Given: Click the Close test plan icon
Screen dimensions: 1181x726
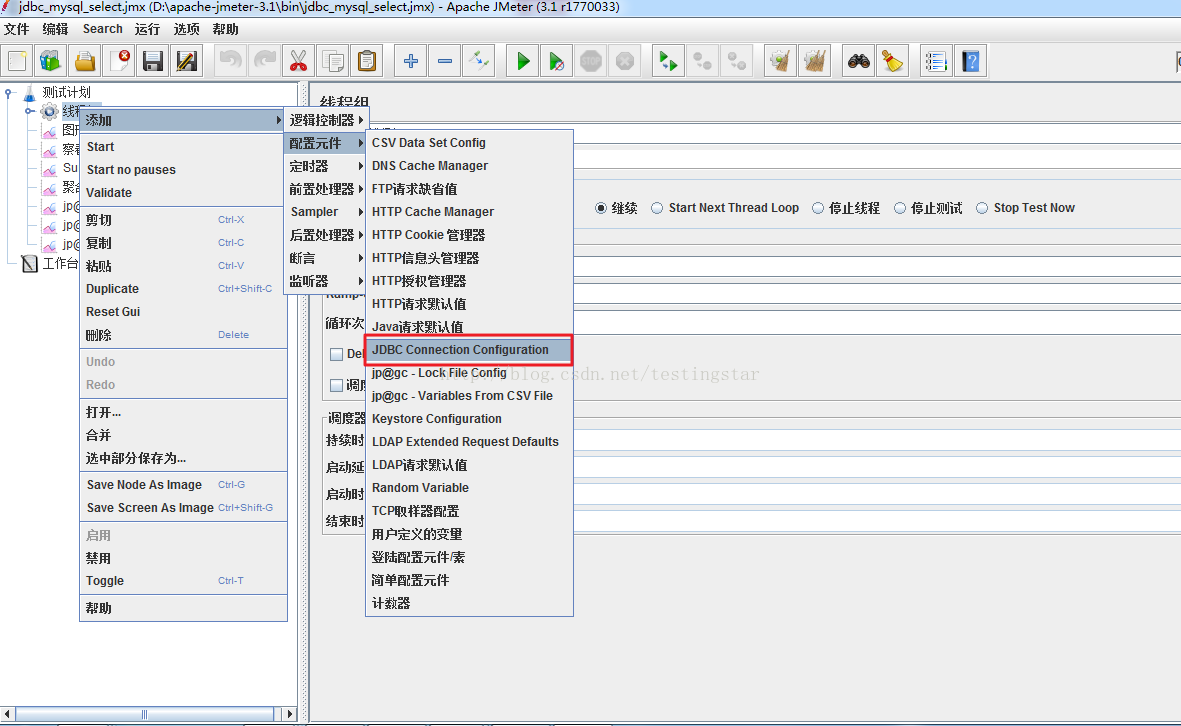Looking at the screenshot, I should coord(119,61).
